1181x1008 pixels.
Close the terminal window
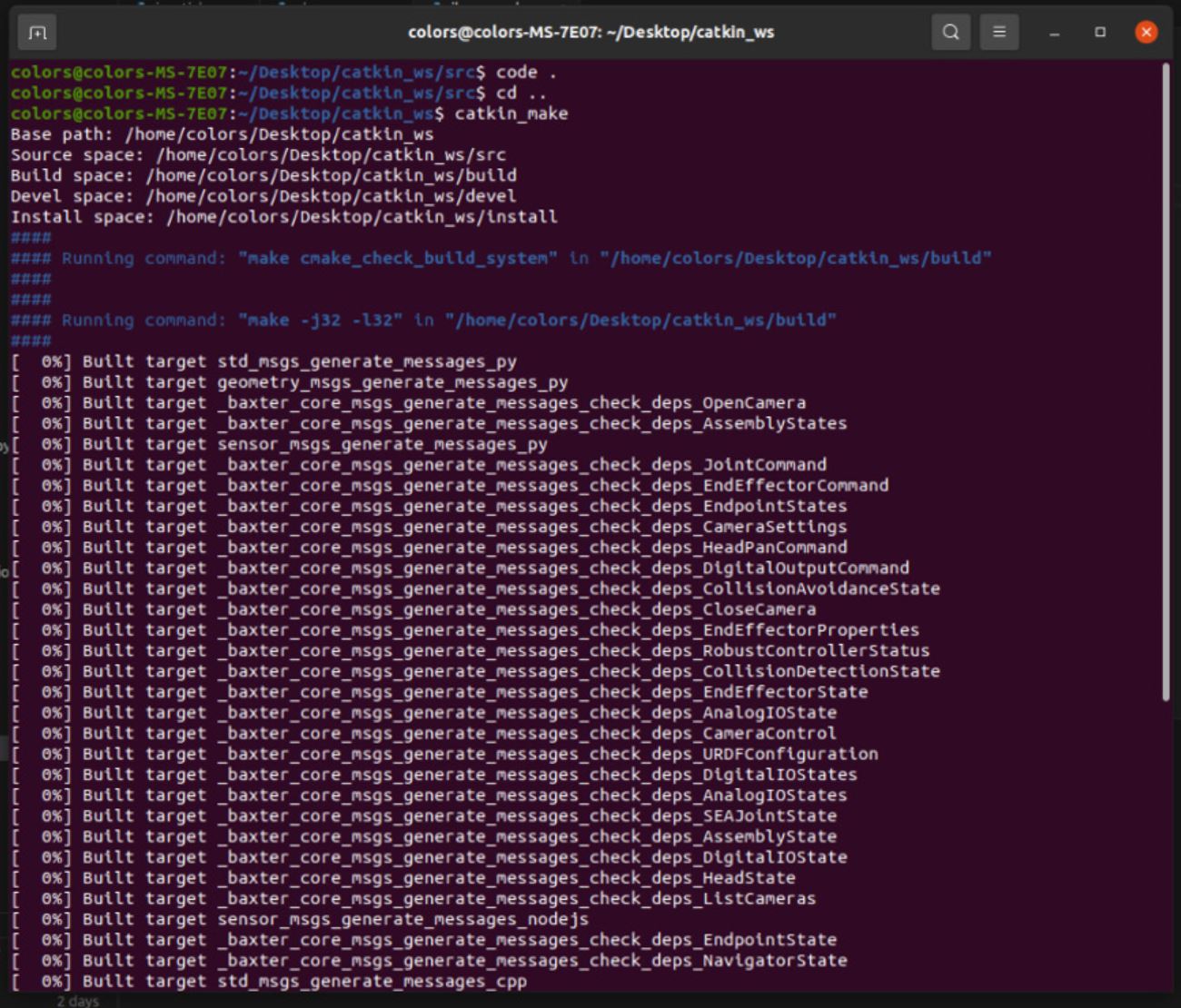(x=1146, y=33)
